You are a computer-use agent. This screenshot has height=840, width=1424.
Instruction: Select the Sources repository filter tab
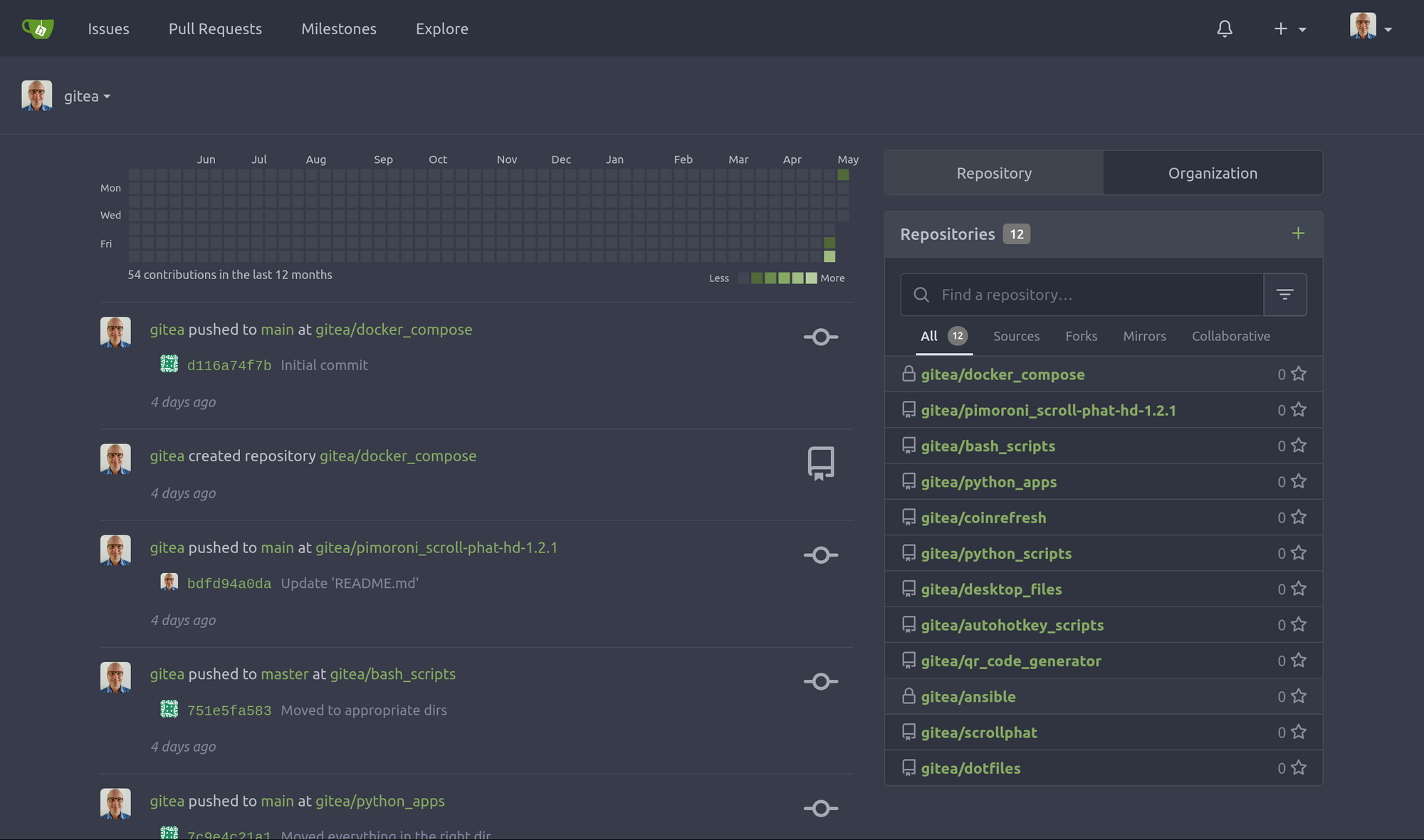[1016, 336]
